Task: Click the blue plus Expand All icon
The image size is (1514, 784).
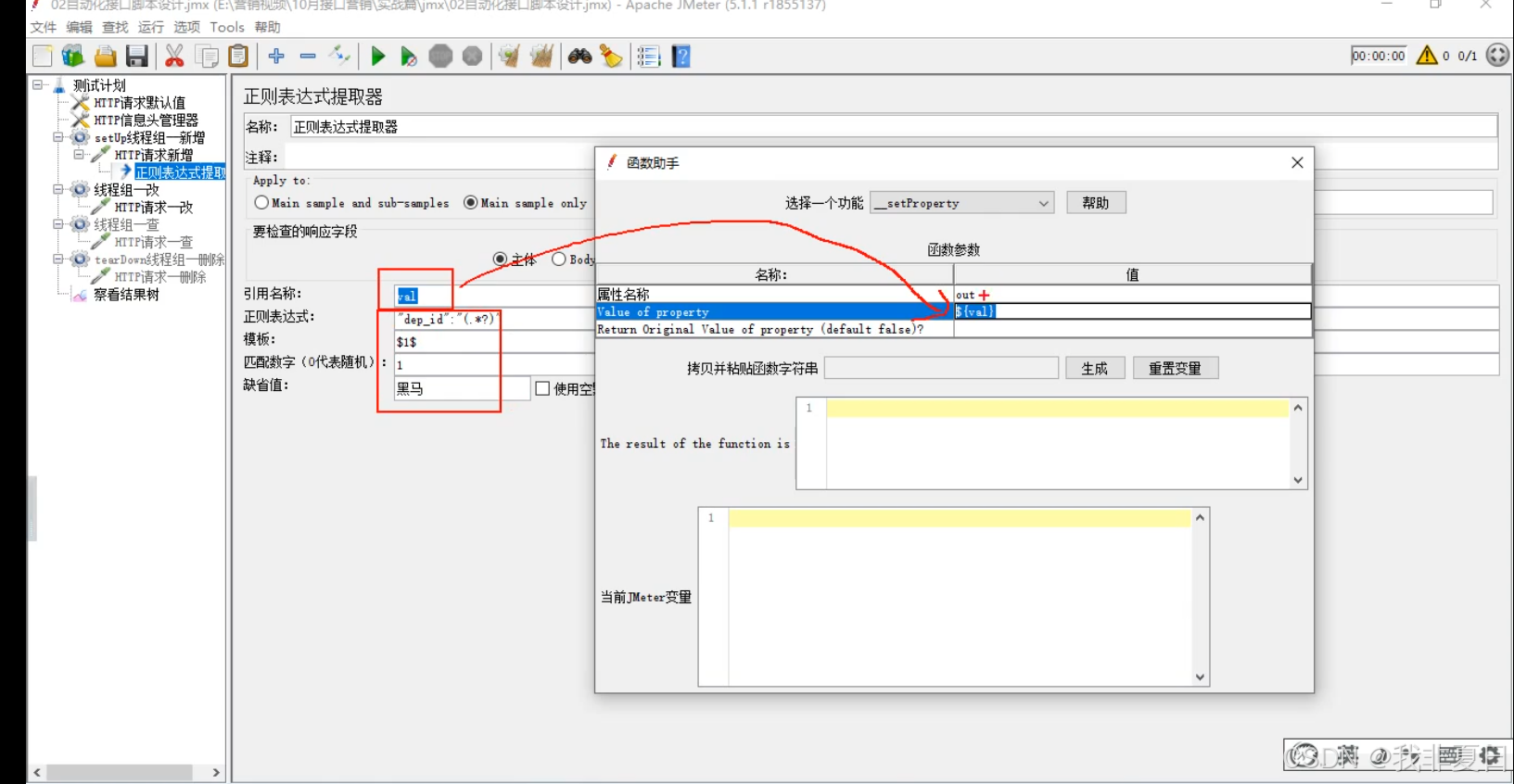Action: click(276, 56)
